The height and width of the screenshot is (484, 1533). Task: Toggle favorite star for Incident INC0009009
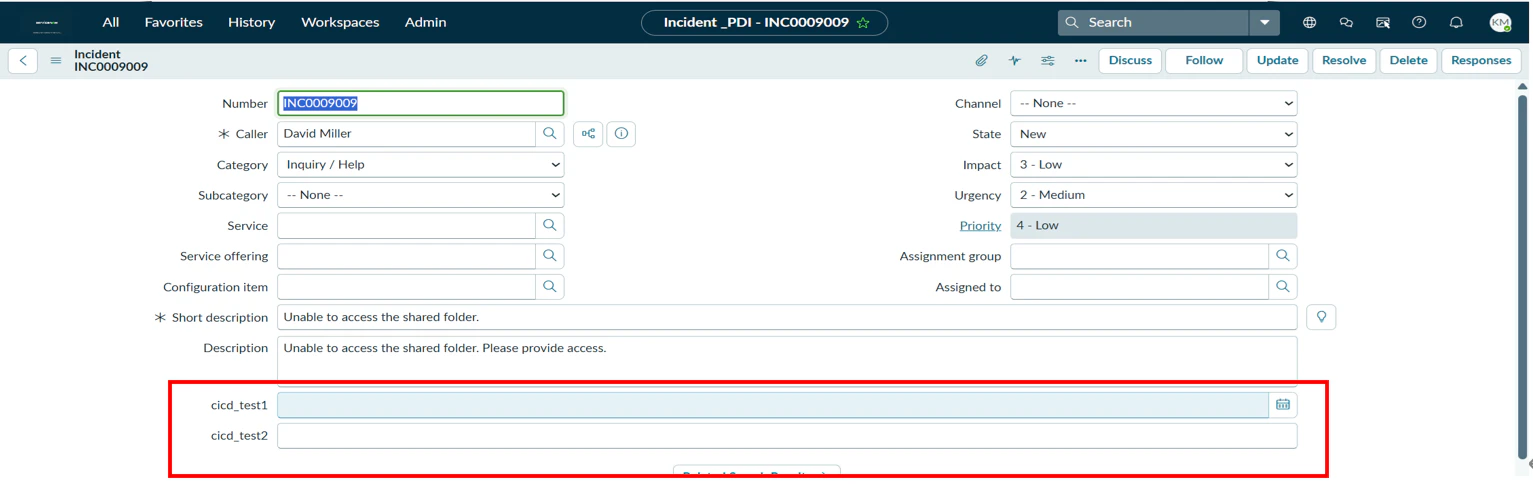863,23
